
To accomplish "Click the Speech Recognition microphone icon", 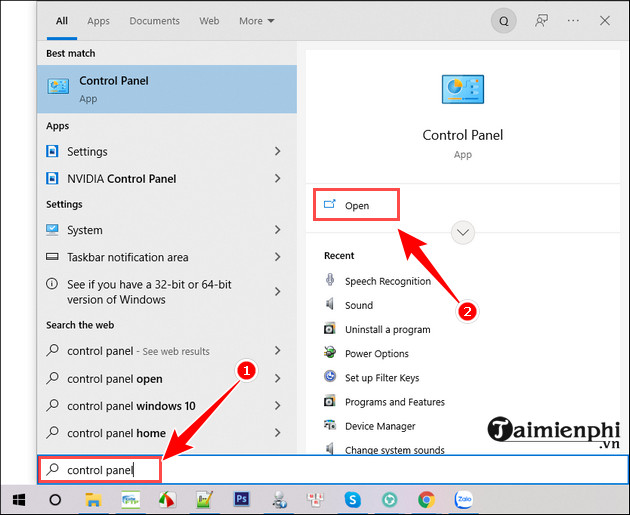I will click(x=330, y=280).
